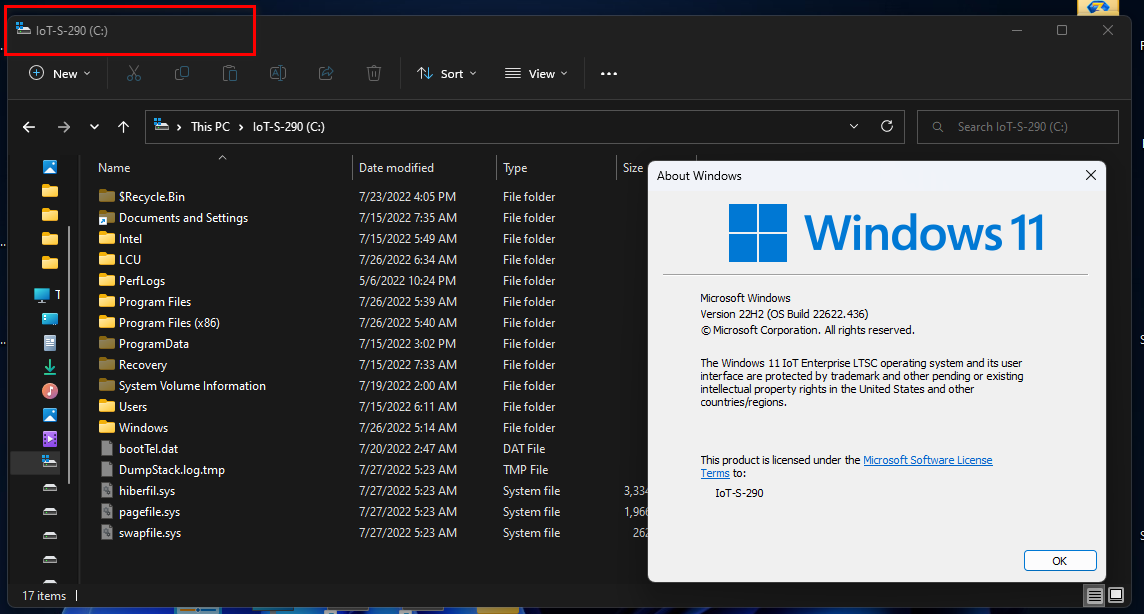Click OK in About Windows dialog
Screen dimensions: 1144x614
click(x=1059, y=561)
